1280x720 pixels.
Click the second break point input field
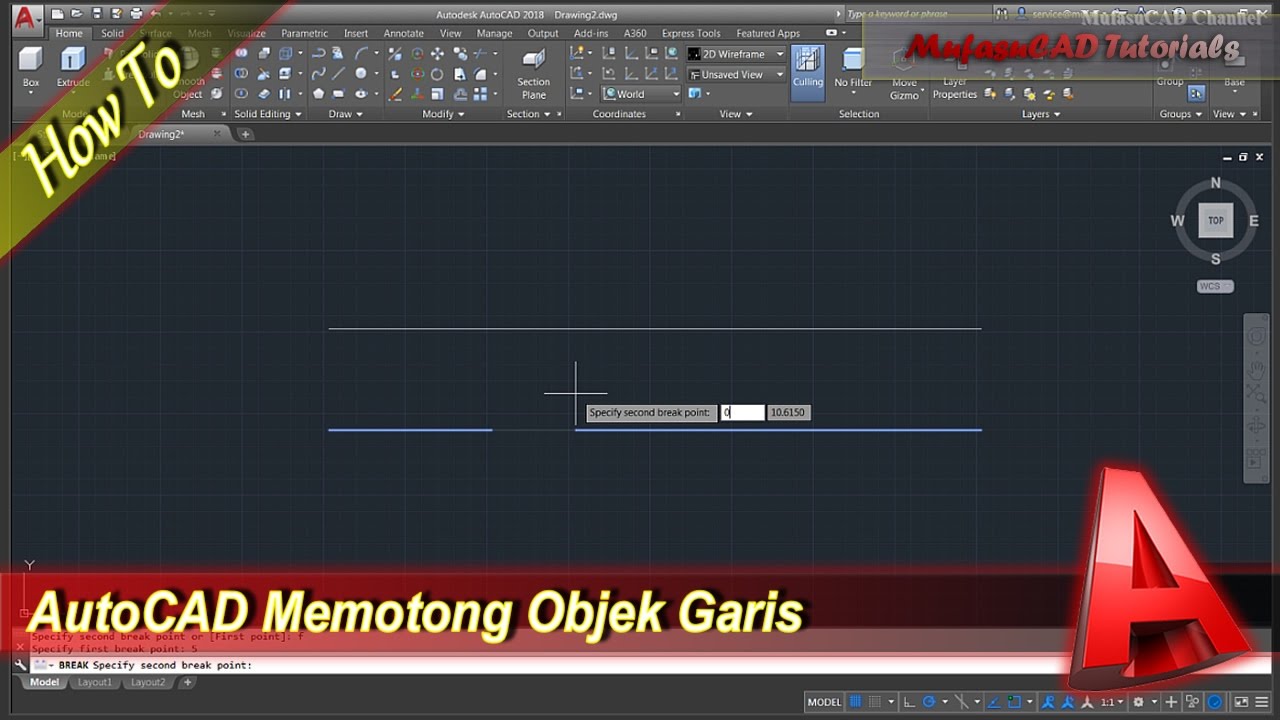pos(742,412)
